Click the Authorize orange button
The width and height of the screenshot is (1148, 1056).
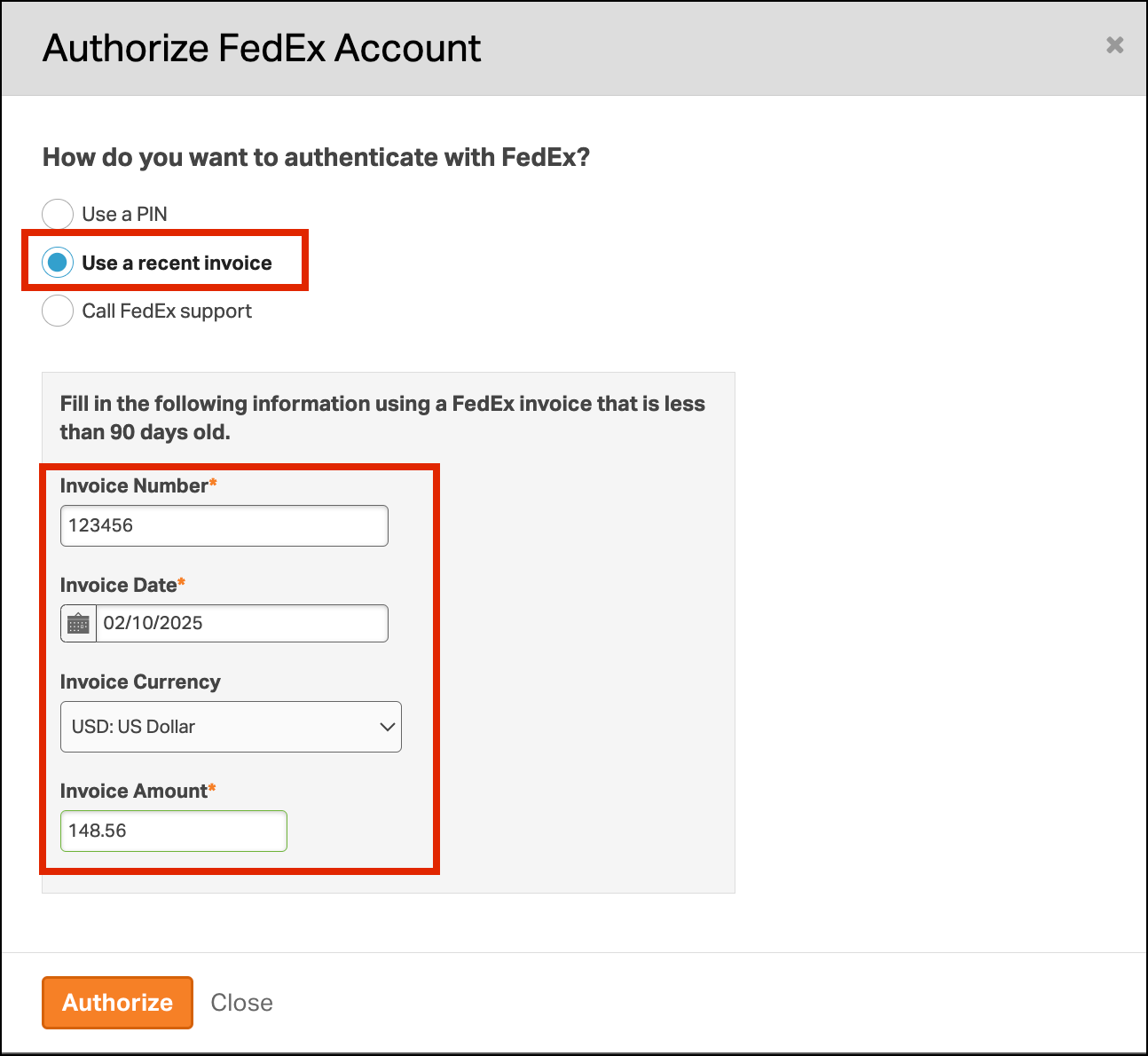(117, 1003)
